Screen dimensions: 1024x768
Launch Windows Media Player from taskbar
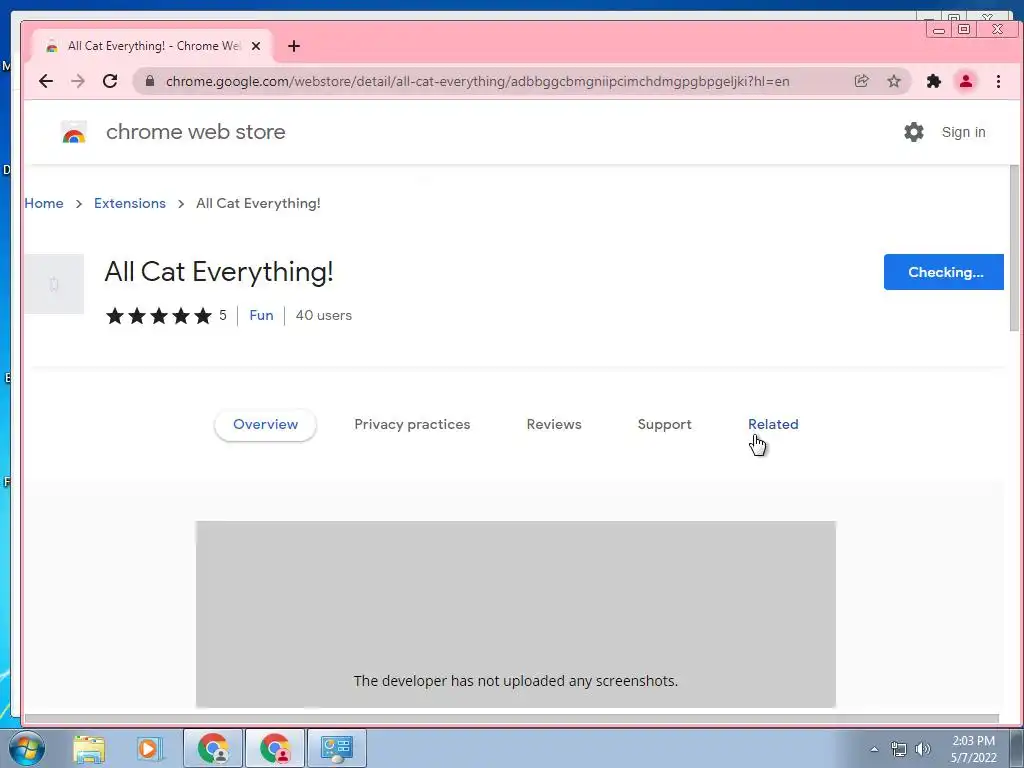[x=149, y=748]
